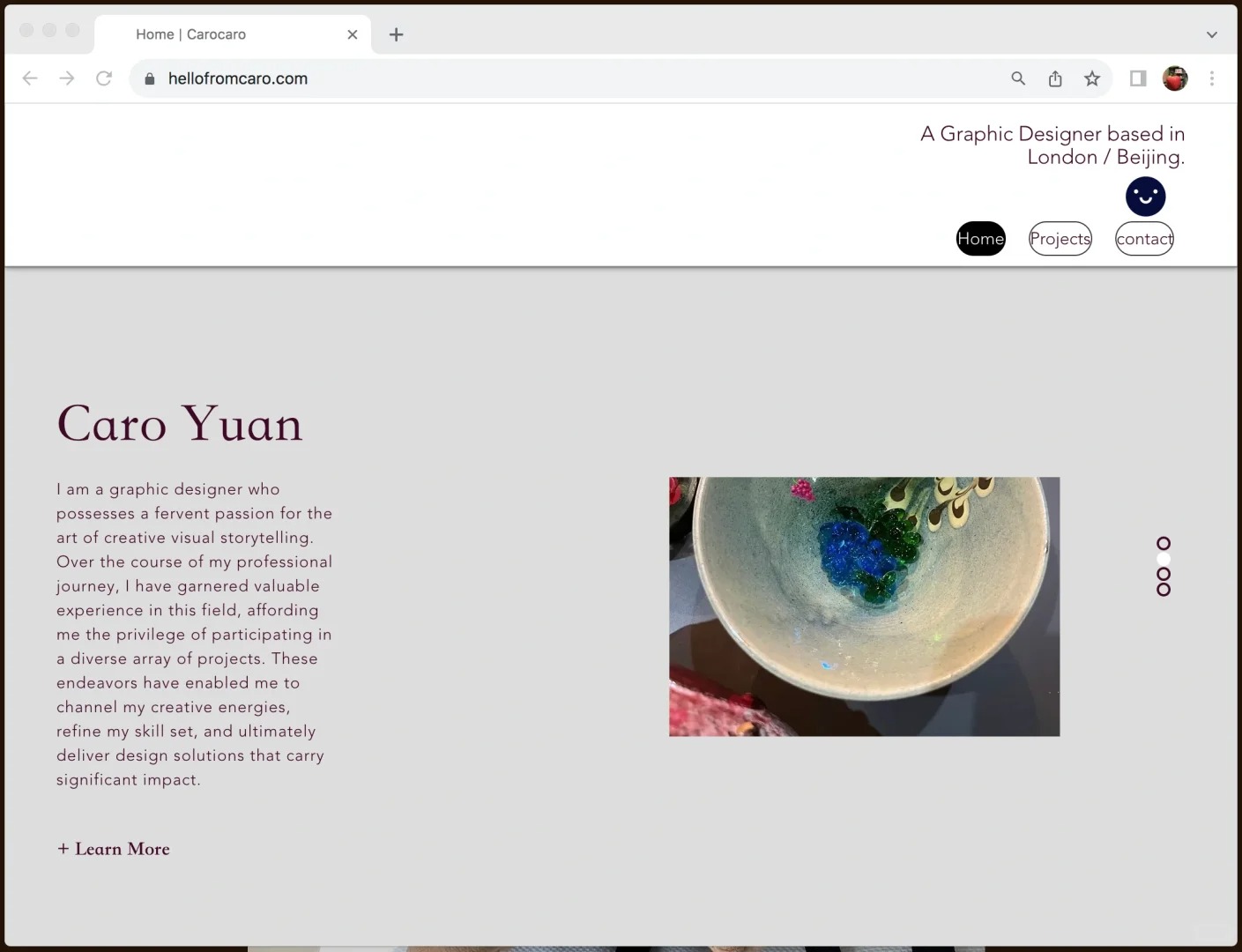The height and width of the screenshot is (952, 1242).
Task: Open the Chrome profile avatar
Action: coord(1175,78)
